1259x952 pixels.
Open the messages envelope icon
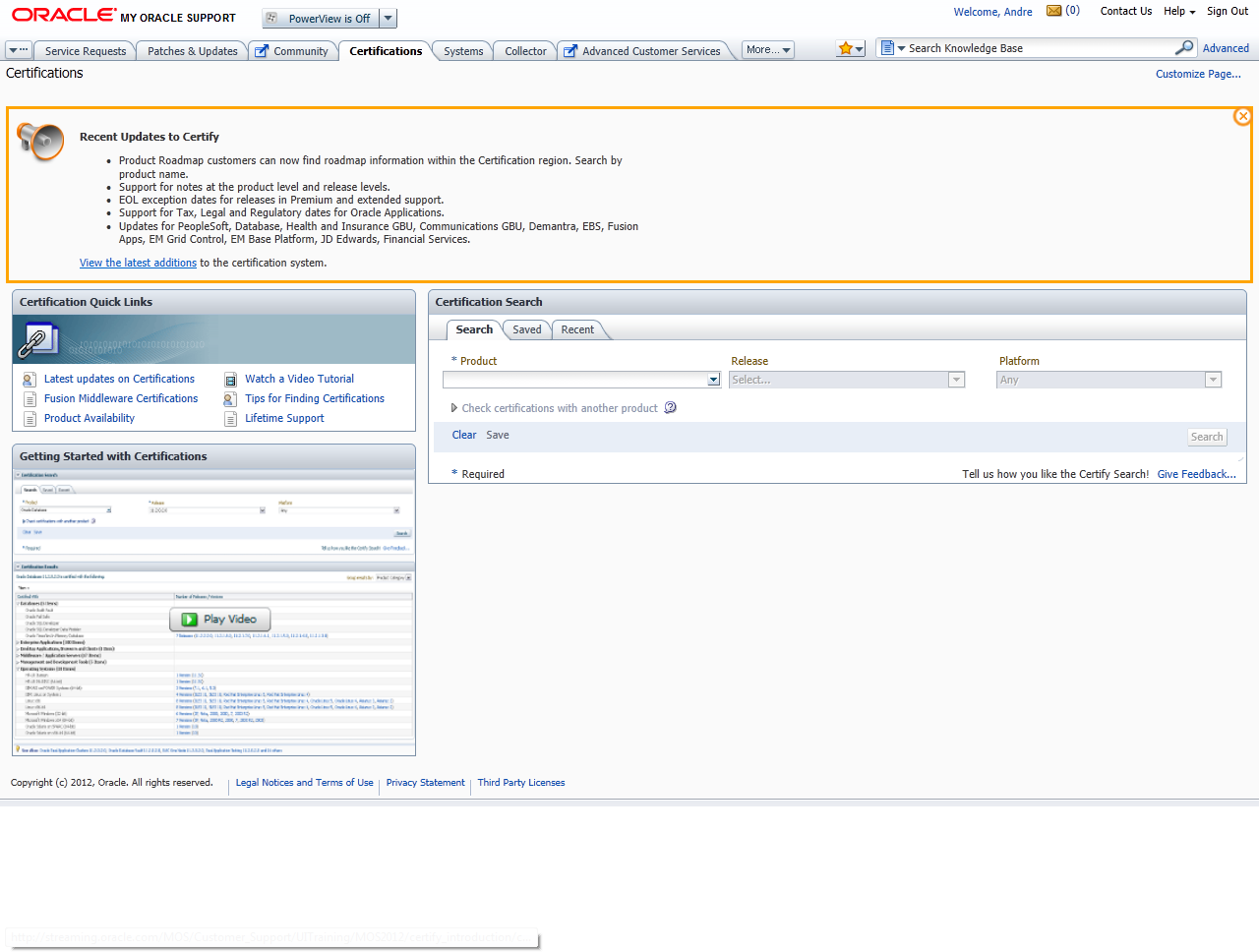(1053, 11)
